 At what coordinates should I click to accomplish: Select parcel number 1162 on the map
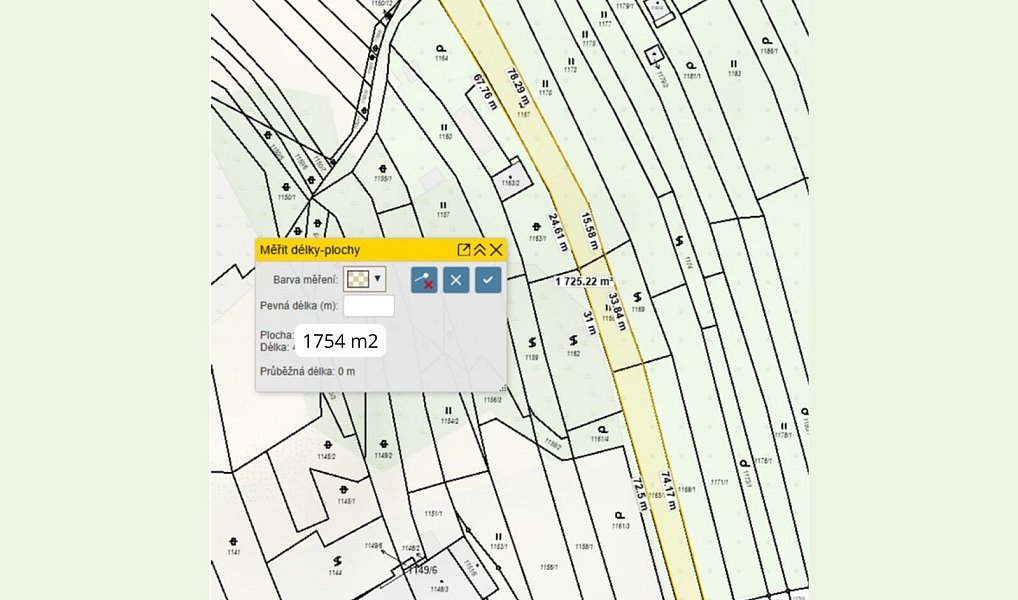[x=573, y=354]
